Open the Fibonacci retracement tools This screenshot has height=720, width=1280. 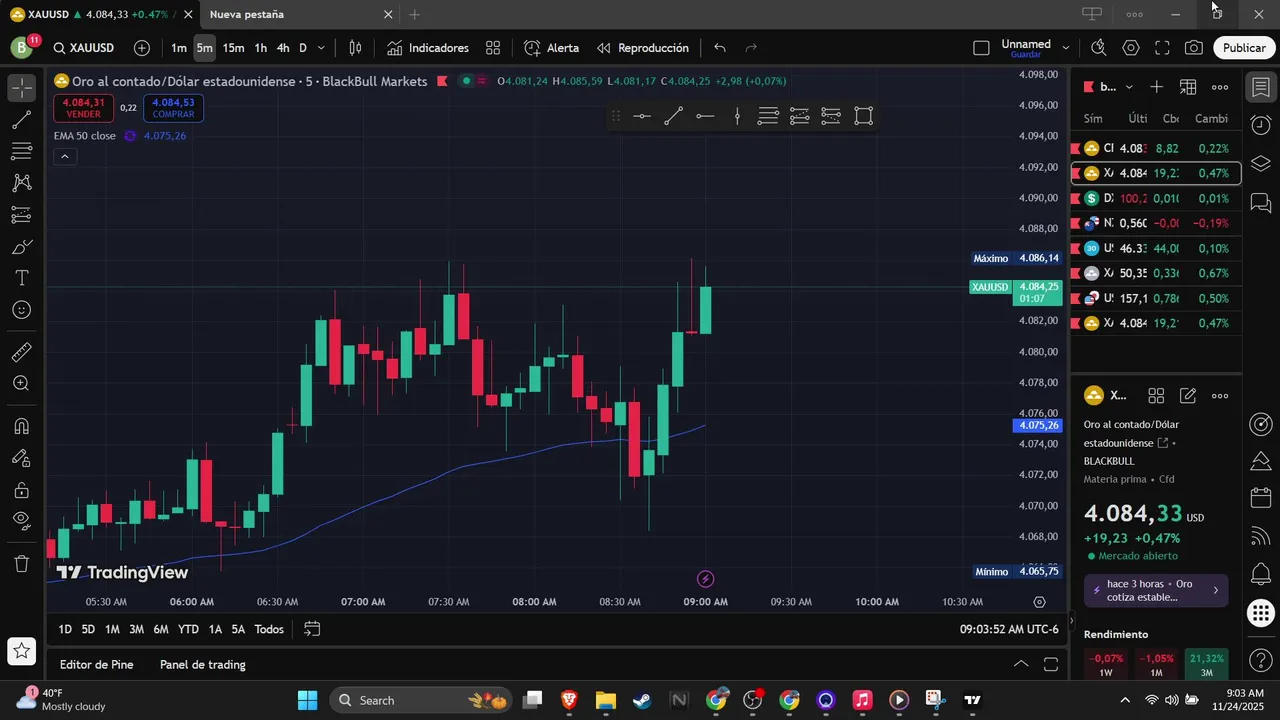tap(21, 151)
